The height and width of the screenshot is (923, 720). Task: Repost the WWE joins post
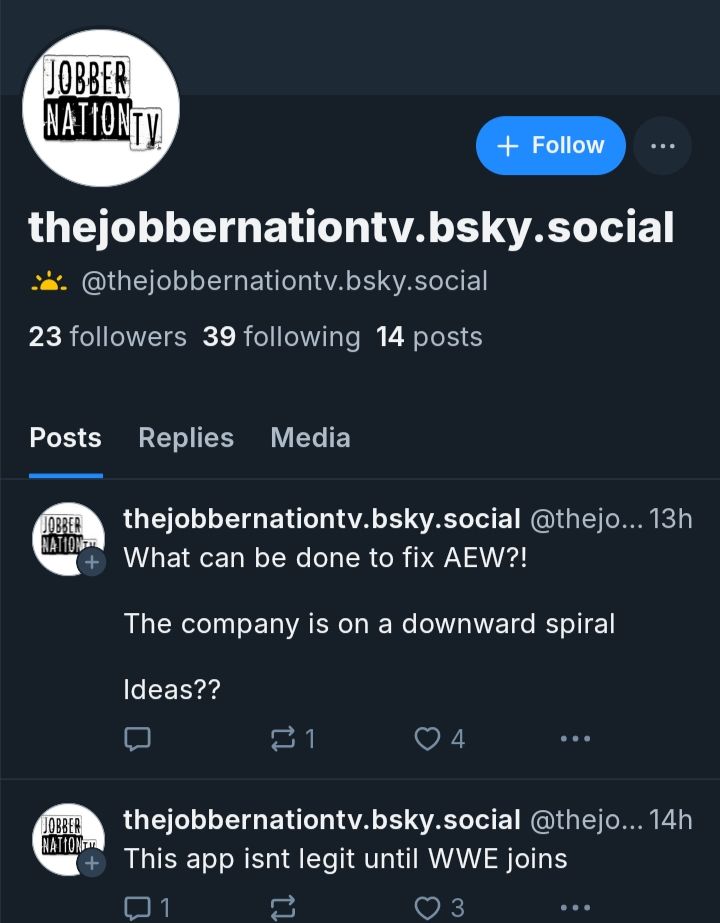pyautogui.click(x=283, y=908)
